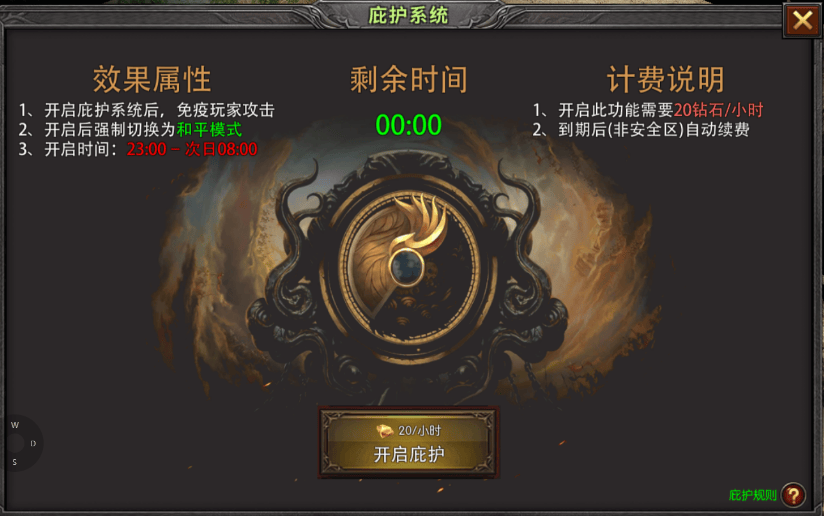The image size is (824, 516).
Task: Select the 计费说明 heading
Action: tap(665, 79)
